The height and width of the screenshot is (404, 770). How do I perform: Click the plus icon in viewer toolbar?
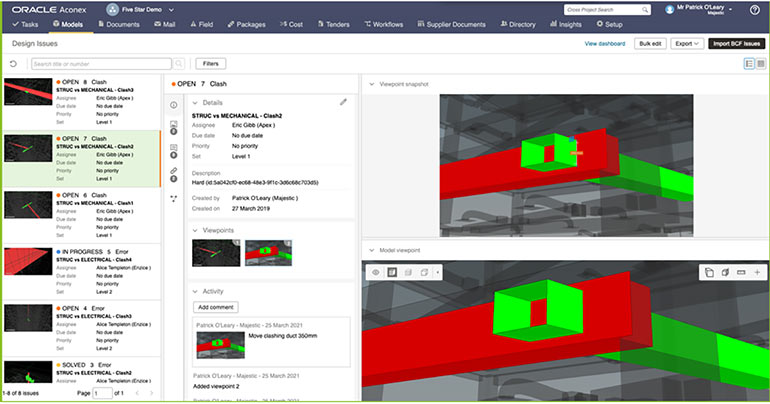(x=757, y=272)
